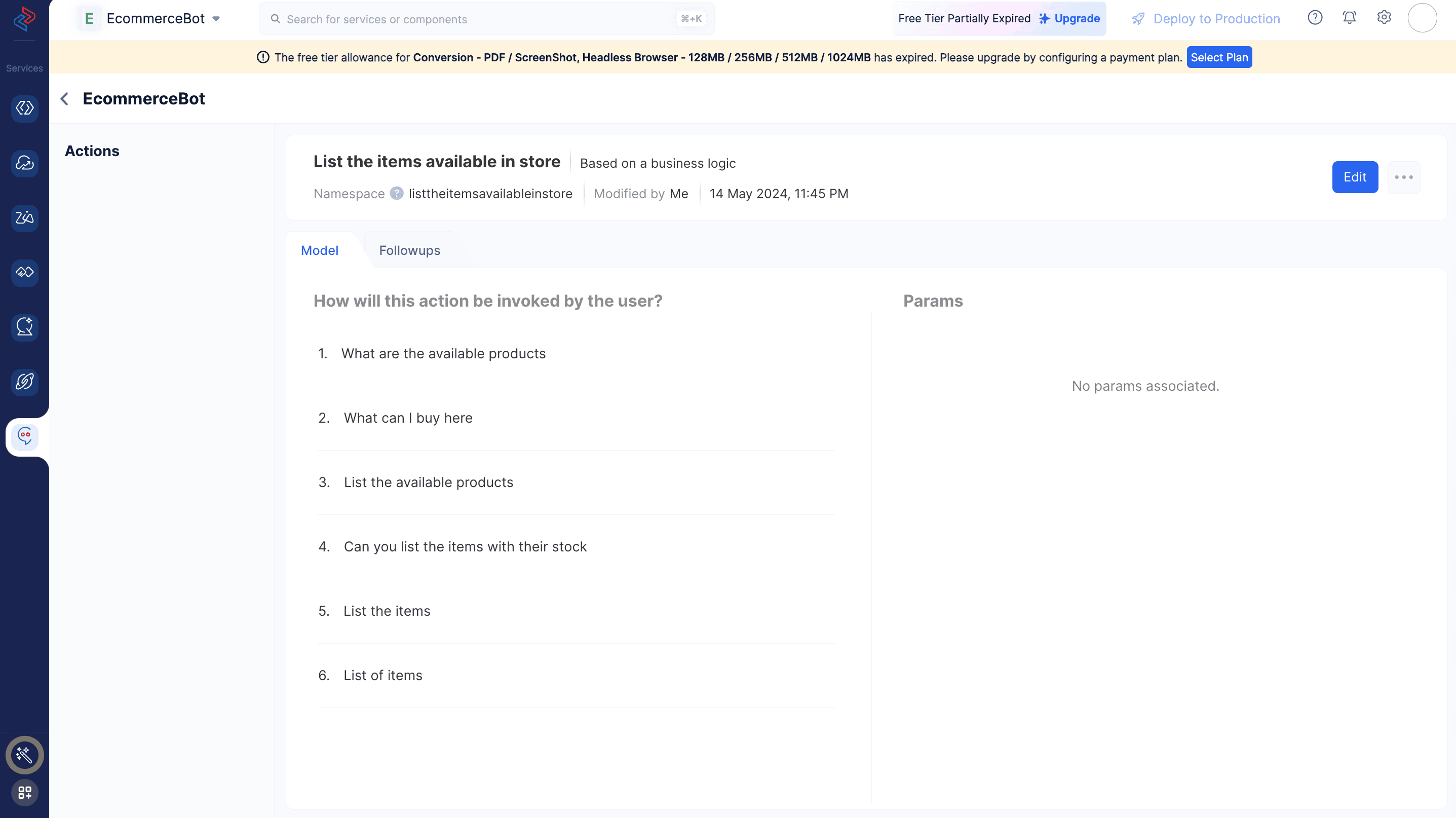Screen dimensions: 1456x818
Task: Select the Model tab
Action: pyautogui.click(x=319, y=250)
